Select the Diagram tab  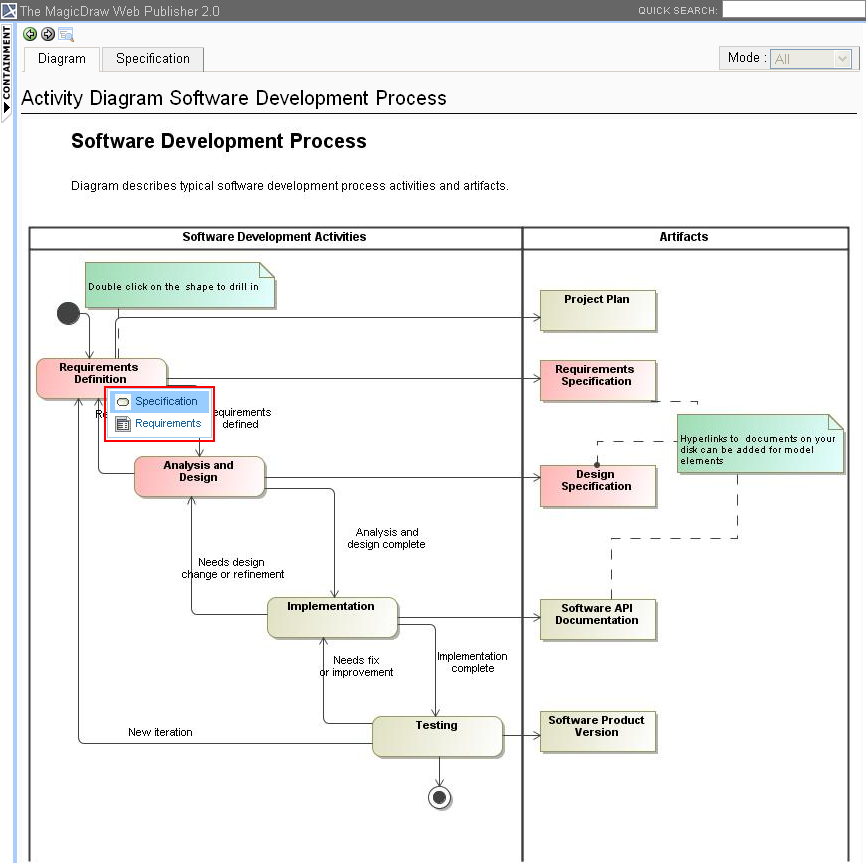(60, 59)
